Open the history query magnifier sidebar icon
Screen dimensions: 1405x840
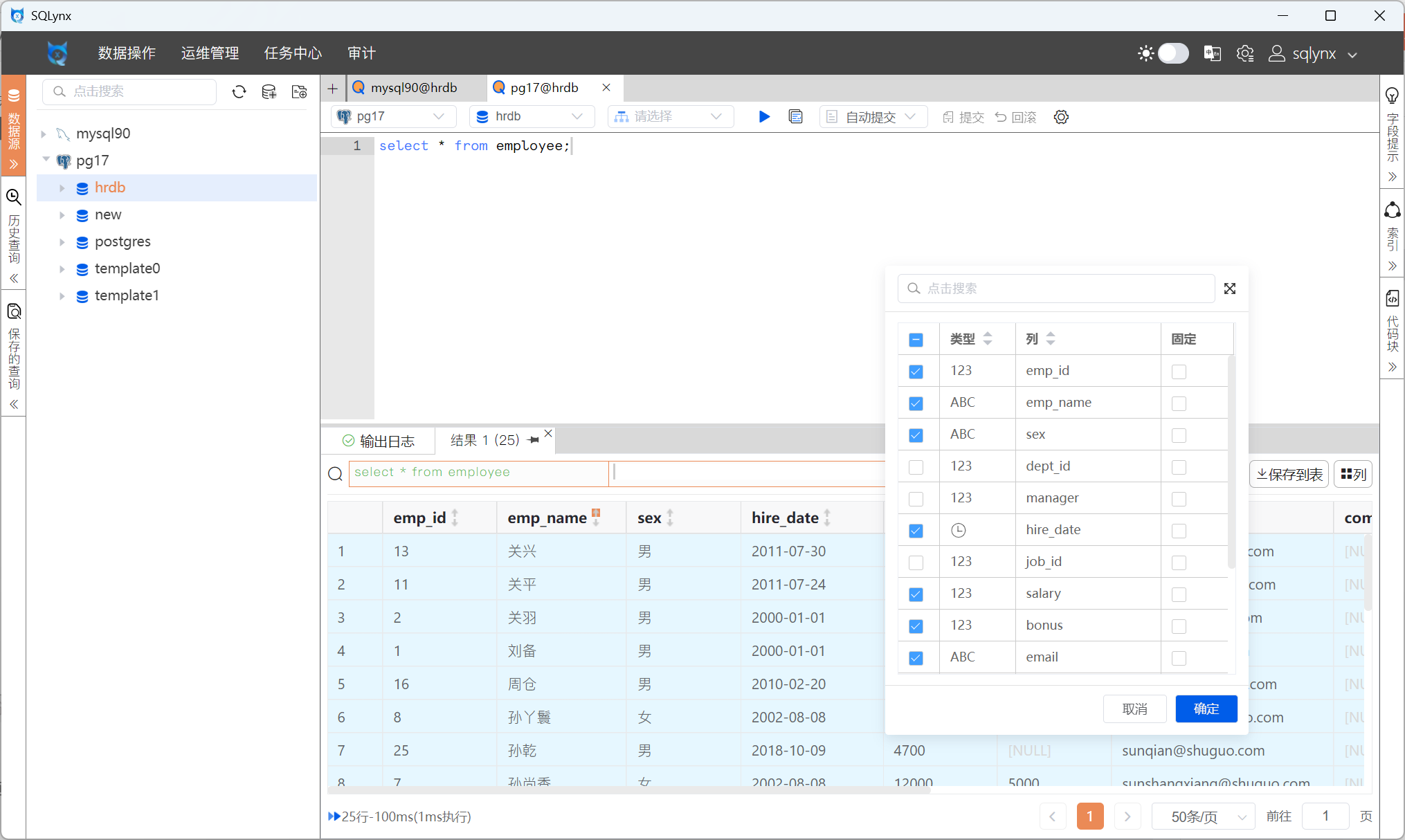coord(13,198)
